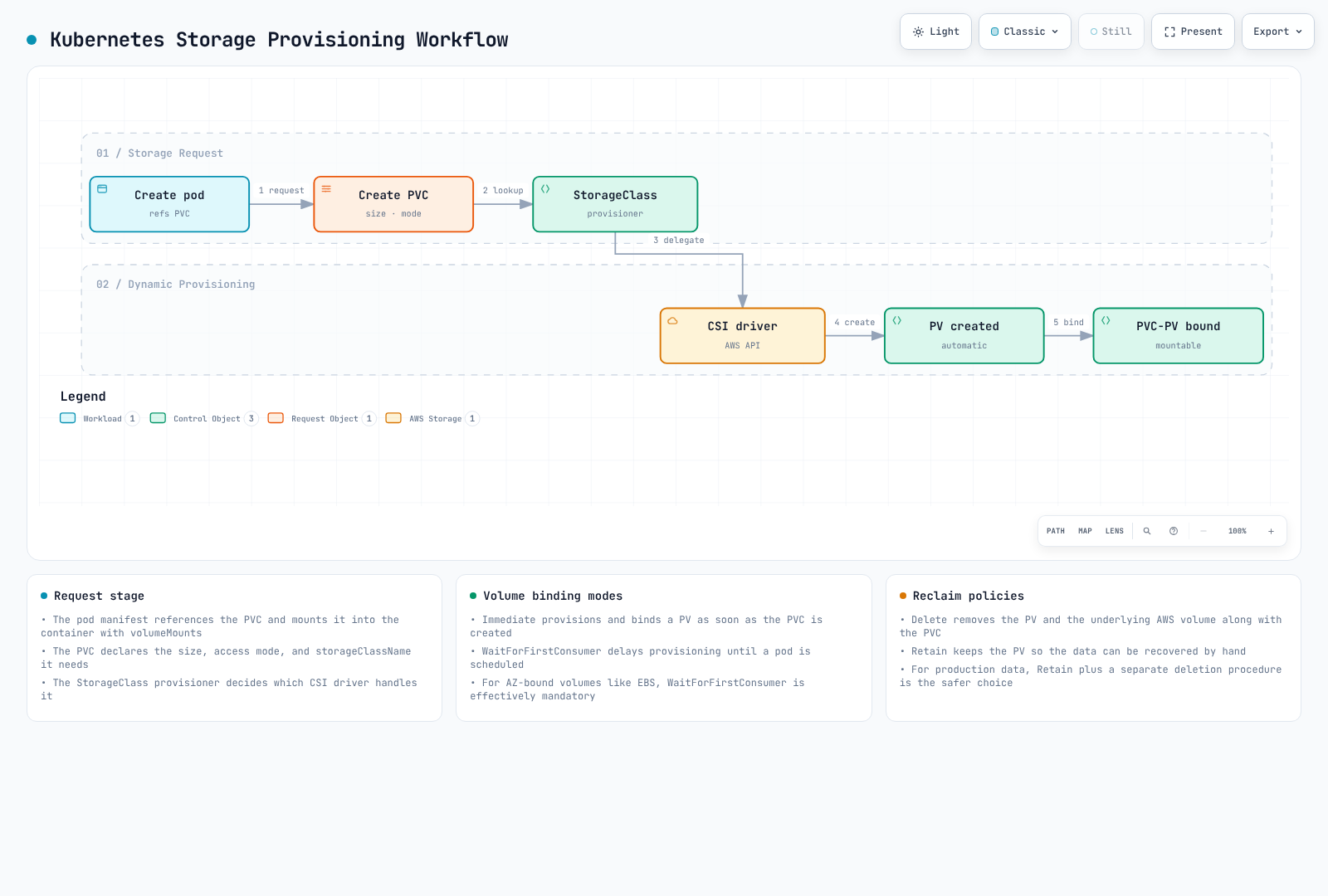Click the 'Reclaim policies' card heading
Screen dimensions: 1328x896
[x=969, y=596]
